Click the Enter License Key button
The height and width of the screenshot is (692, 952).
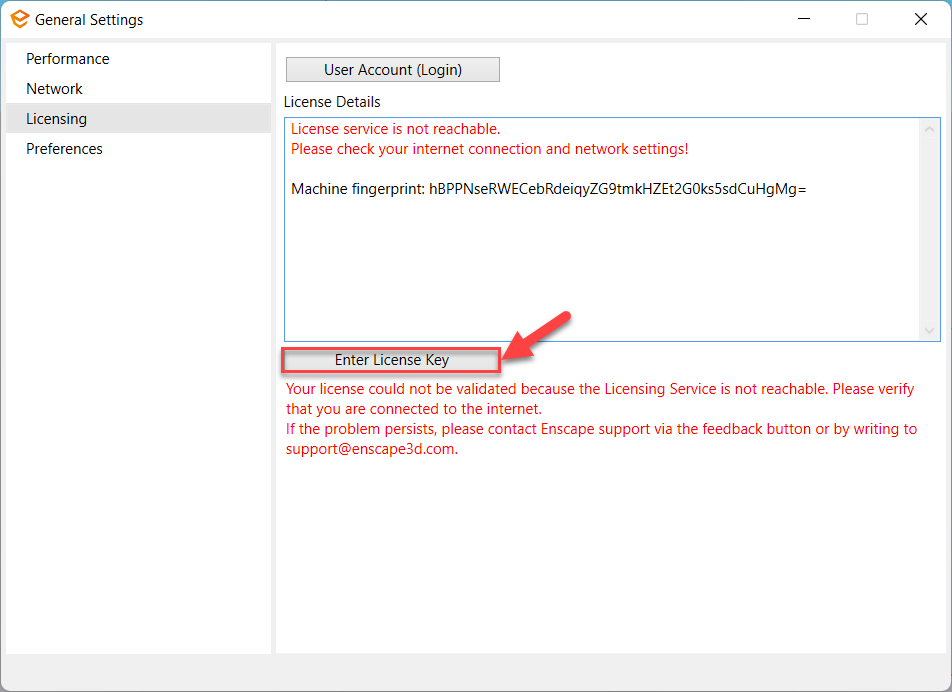pyautogui.click(x=391, y=360)
